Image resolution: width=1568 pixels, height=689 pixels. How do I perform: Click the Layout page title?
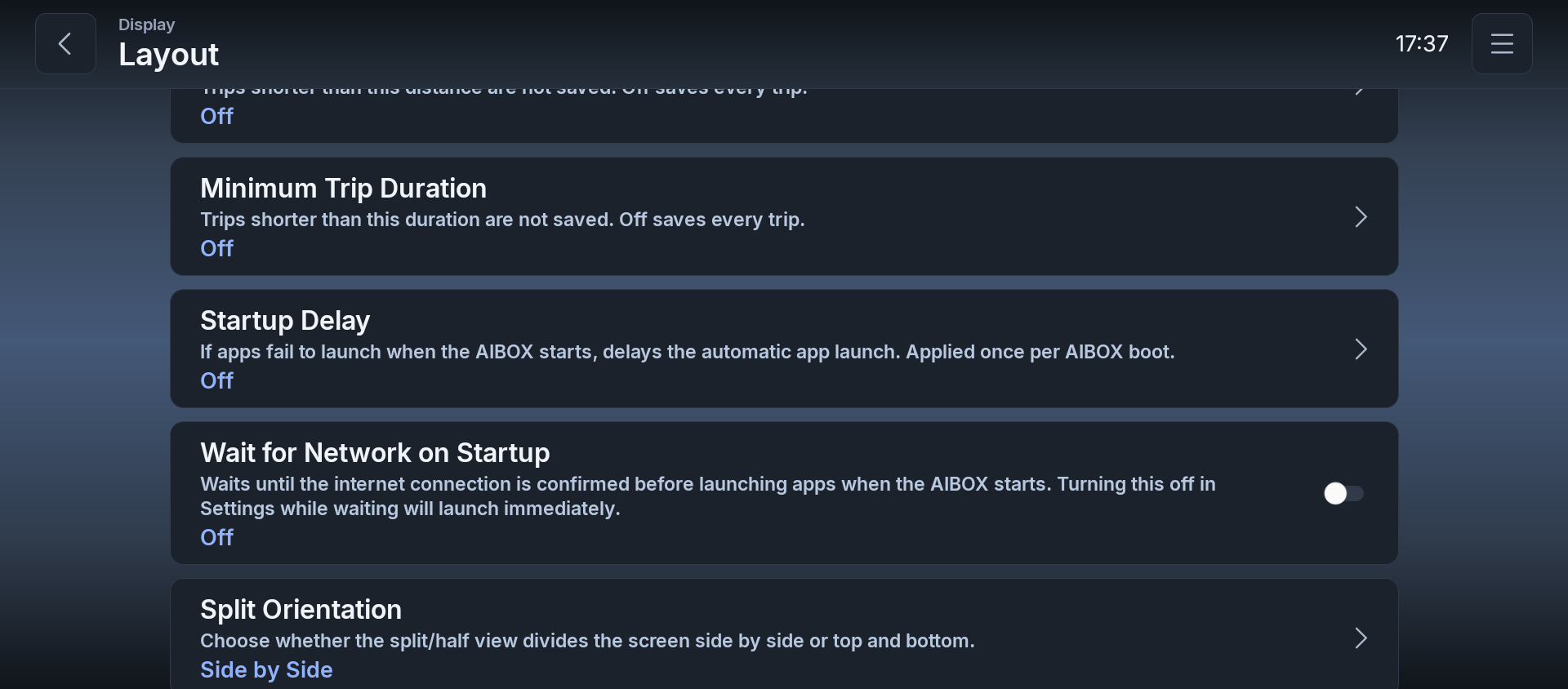point(168,55)
